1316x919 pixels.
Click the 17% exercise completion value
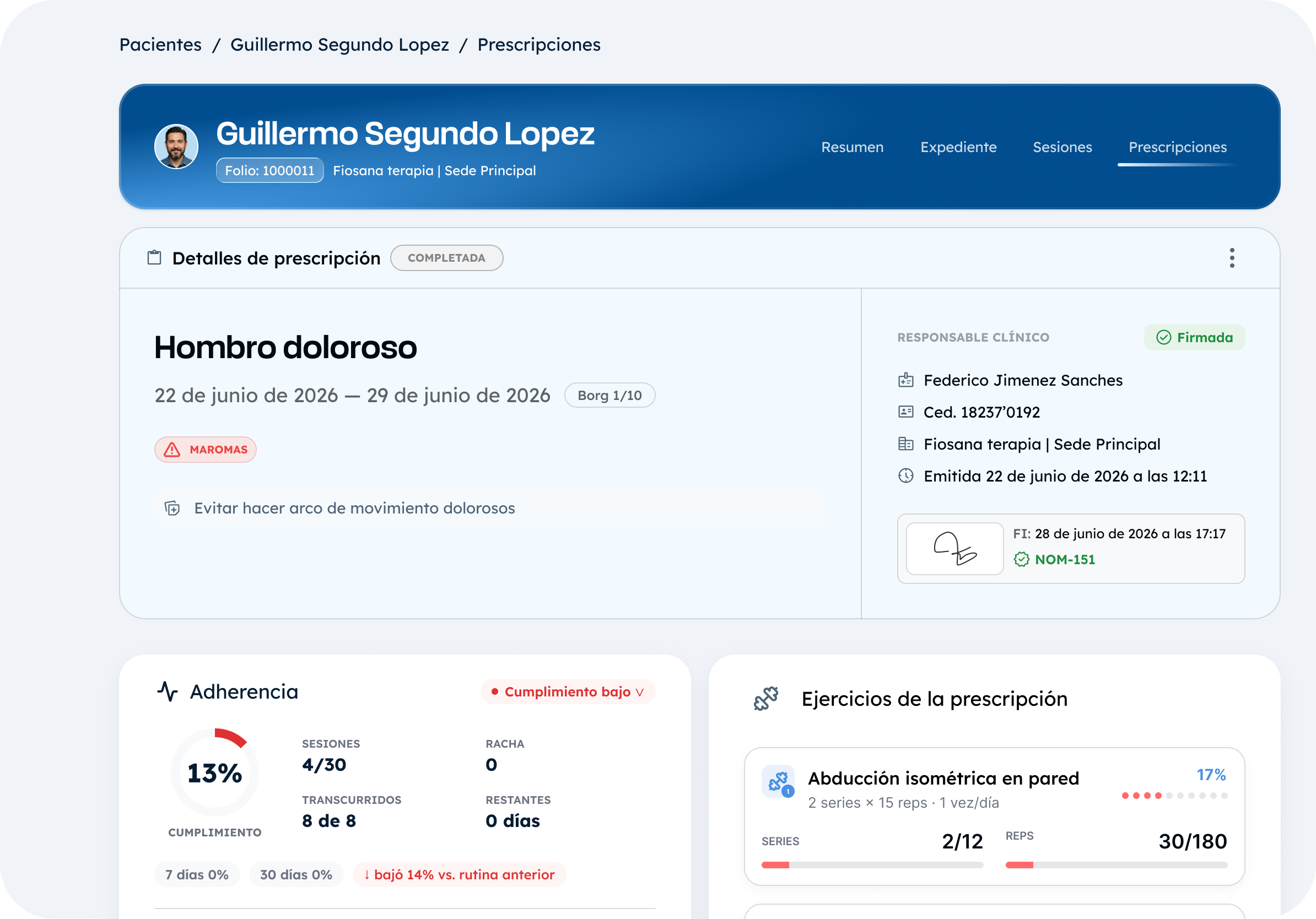pyautogui.click(x=1211, y=775)
